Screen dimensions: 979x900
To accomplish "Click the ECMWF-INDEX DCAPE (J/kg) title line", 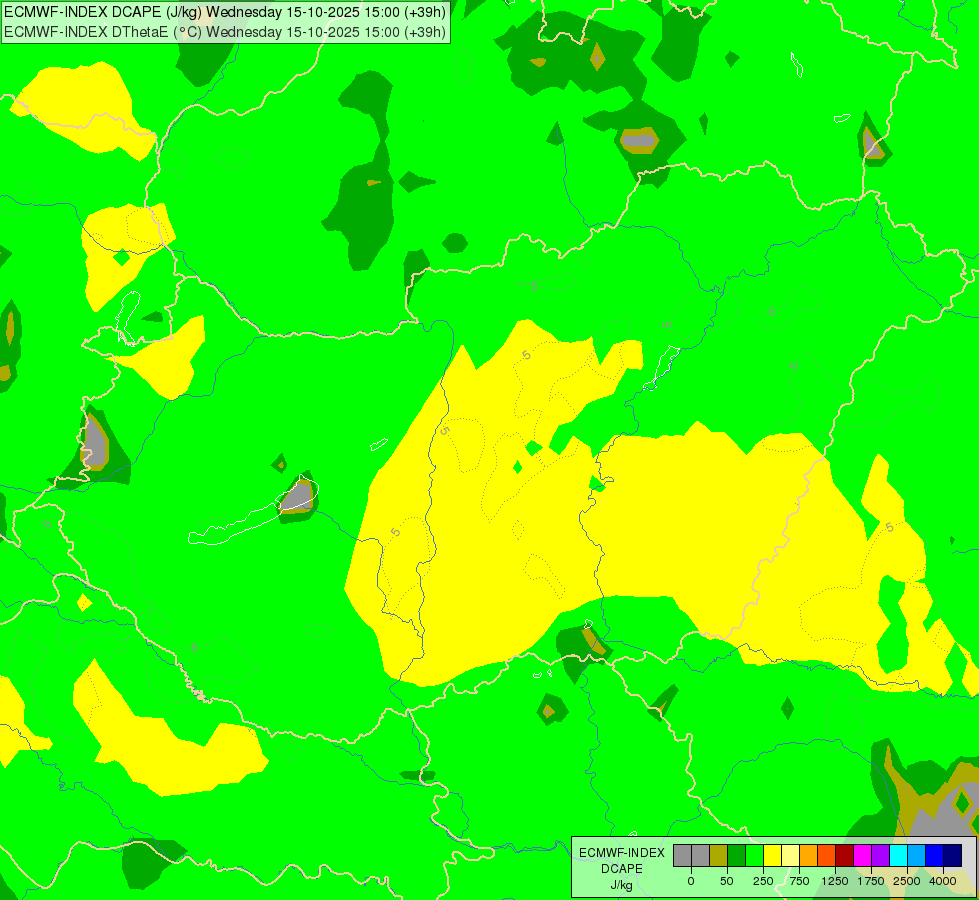I will point(225,12).
